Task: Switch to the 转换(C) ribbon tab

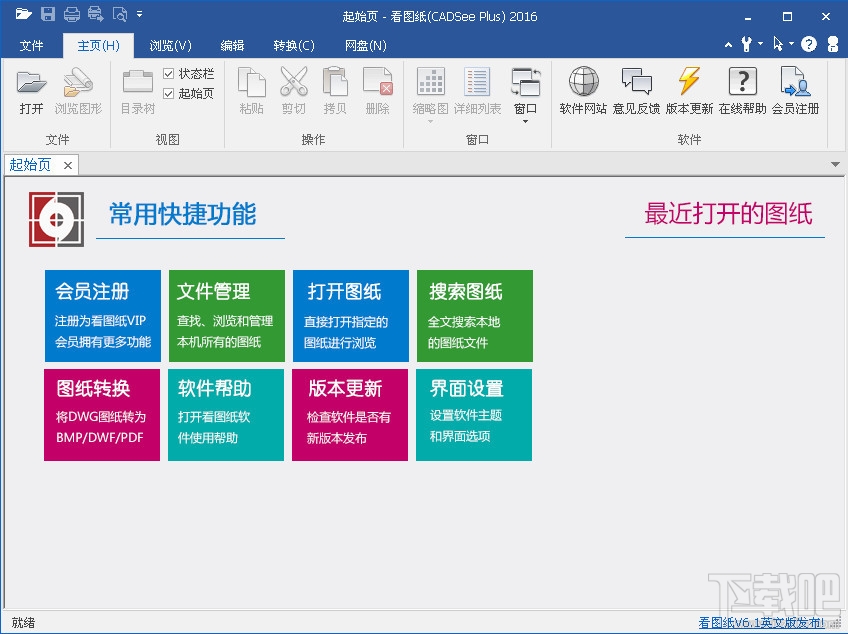Action: click(293, 45)
